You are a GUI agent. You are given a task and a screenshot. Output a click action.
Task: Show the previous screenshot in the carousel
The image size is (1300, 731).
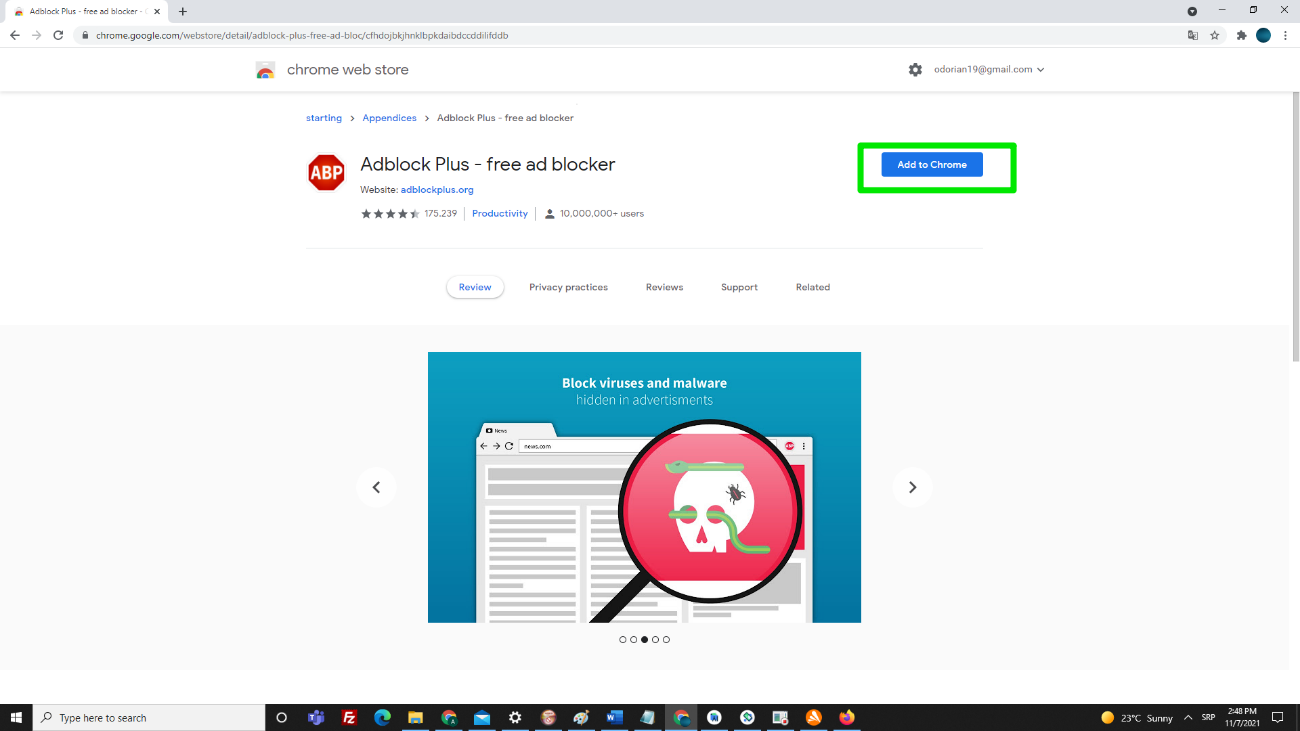pyautogui.click(x=377, y=487)
